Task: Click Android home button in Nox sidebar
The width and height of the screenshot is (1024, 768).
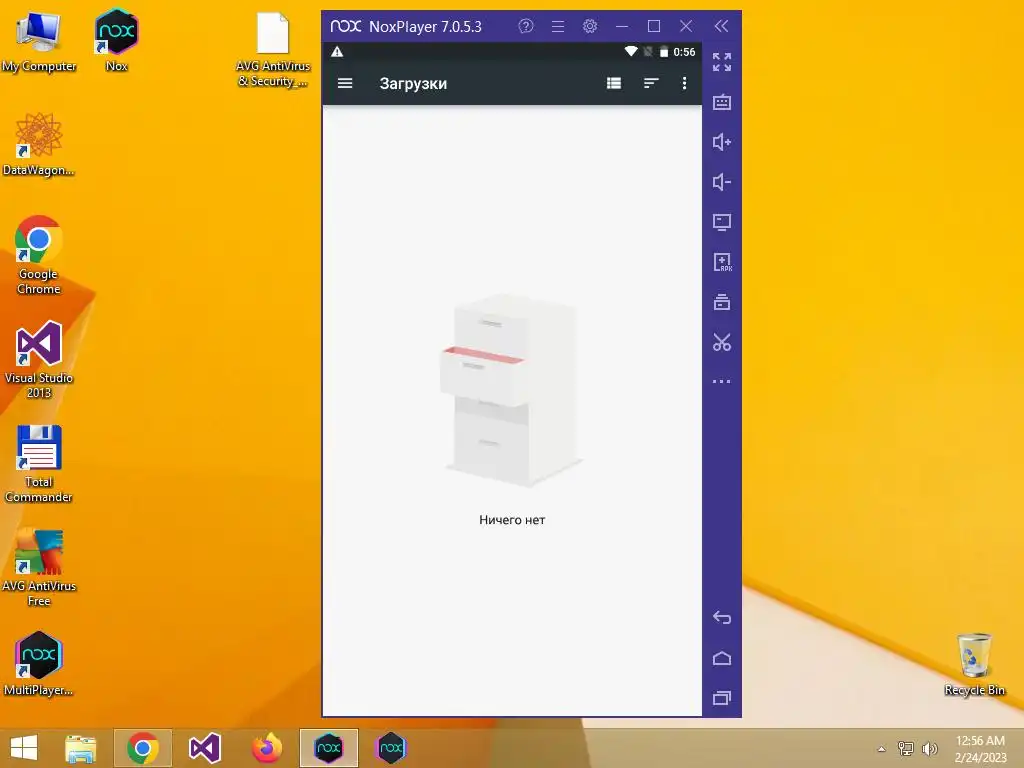Action: (722, 658)
